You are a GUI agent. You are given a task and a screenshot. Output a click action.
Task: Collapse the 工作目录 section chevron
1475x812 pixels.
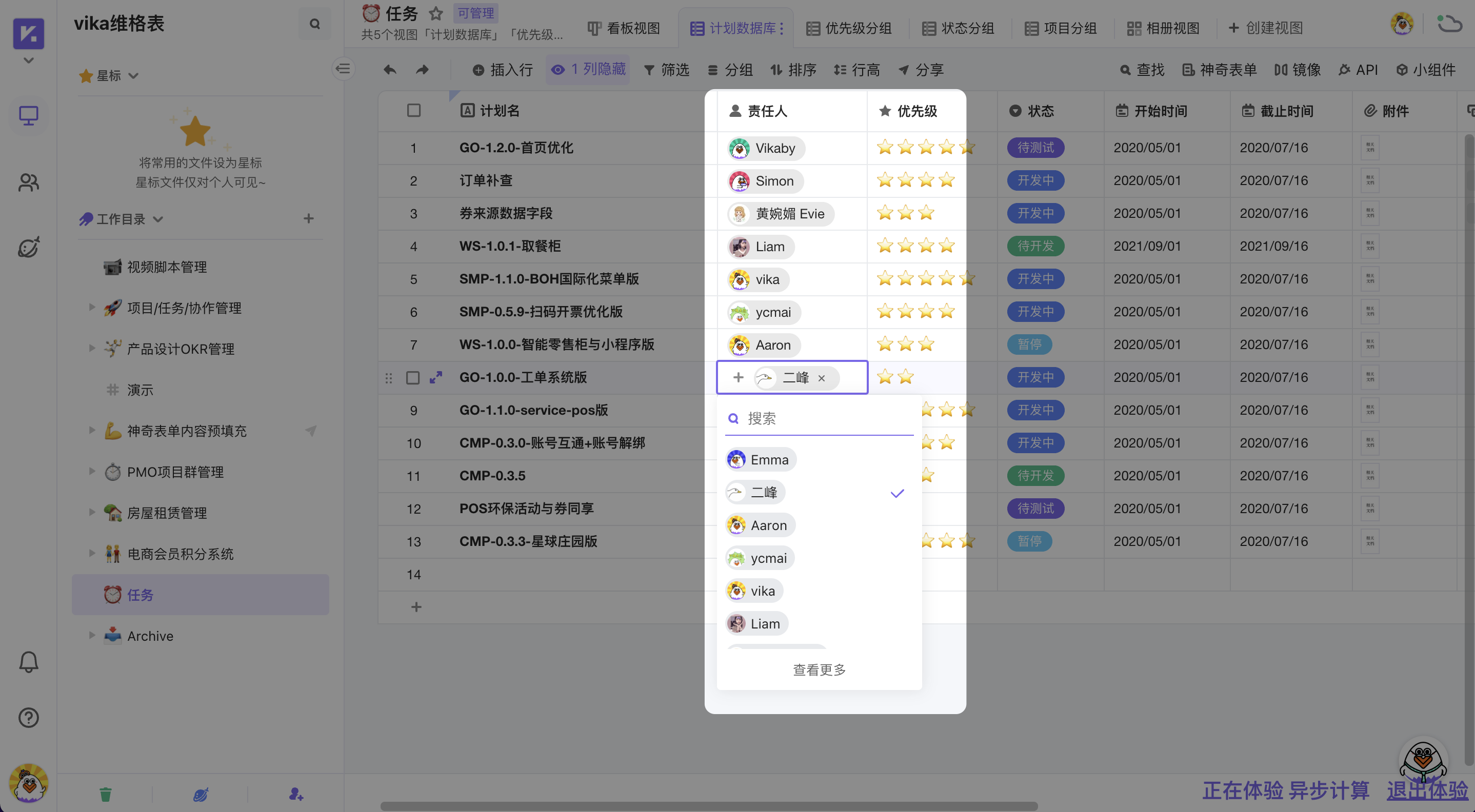(x=158, y=219)
